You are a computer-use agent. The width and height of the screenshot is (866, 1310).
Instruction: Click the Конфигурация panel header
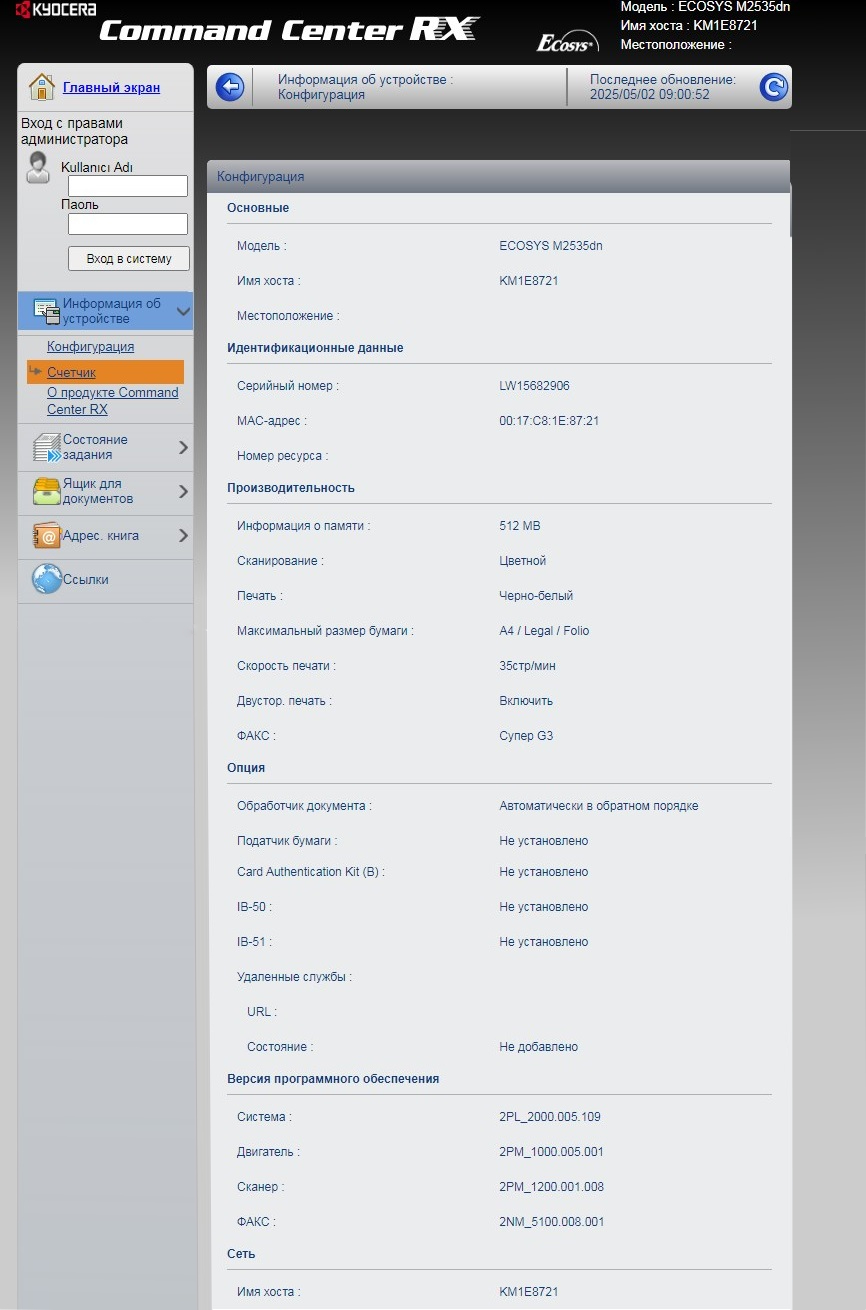(x=498, y=176)
